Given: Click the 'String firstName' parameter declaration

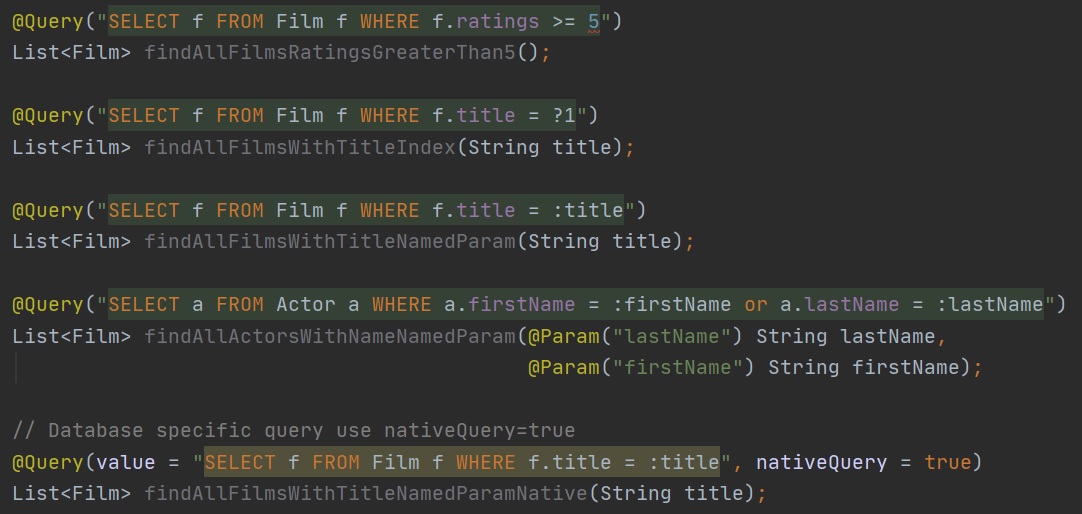Looking at the screenshot, I should click(868, 367).
